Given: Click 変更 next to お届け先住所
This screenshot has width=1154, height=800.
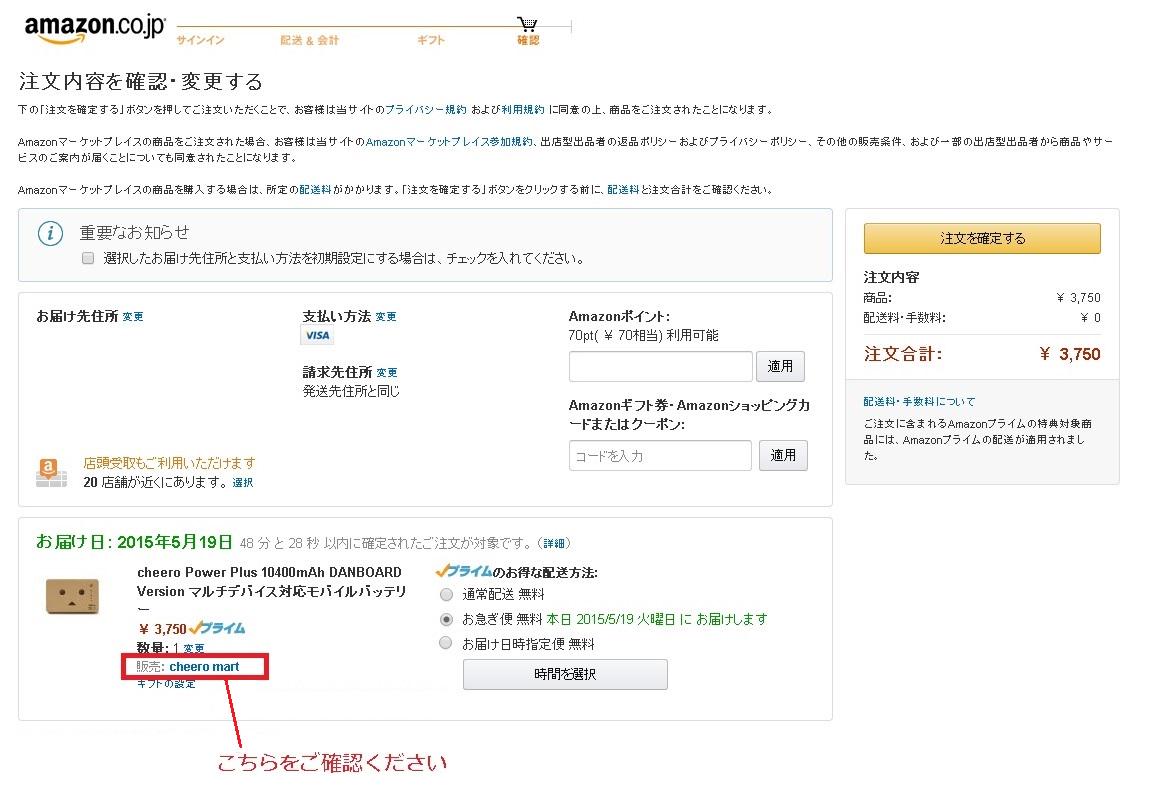Looking at the screenshot, I should pyautogui.click(x=133, y=316).
